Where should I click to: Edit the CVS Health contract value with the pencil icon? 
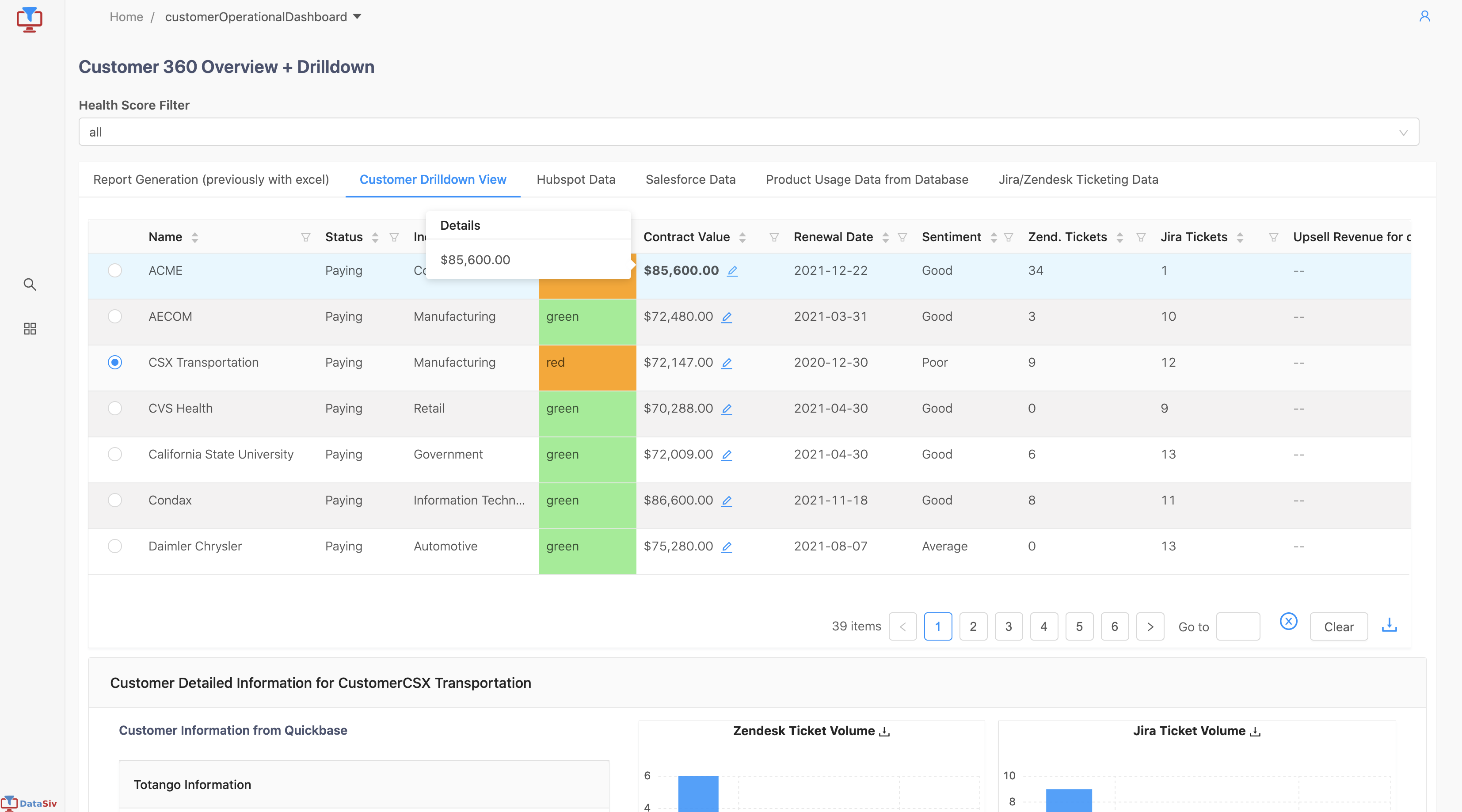727,409
